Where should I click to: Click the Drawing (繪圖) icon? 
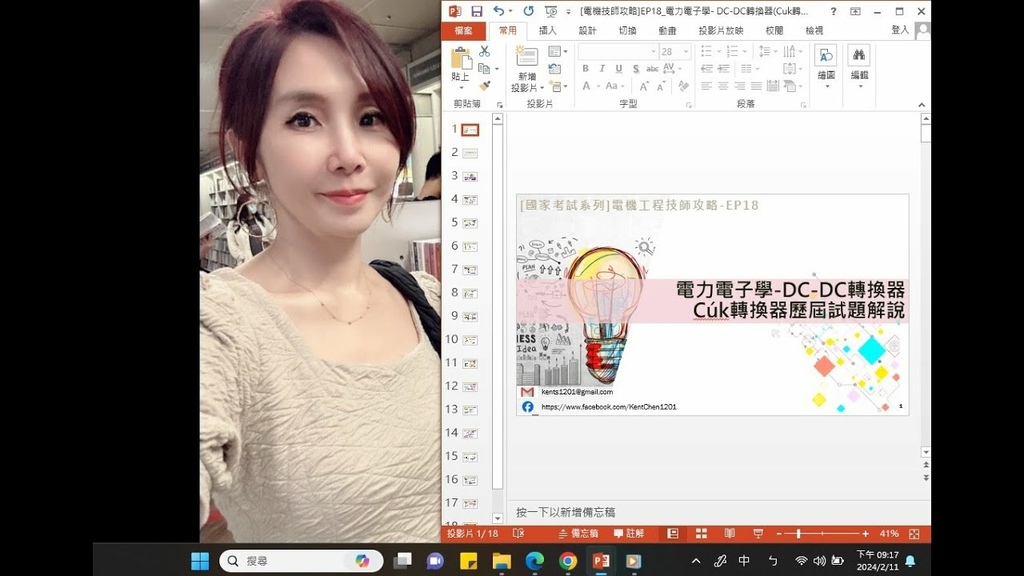(826, 56)
